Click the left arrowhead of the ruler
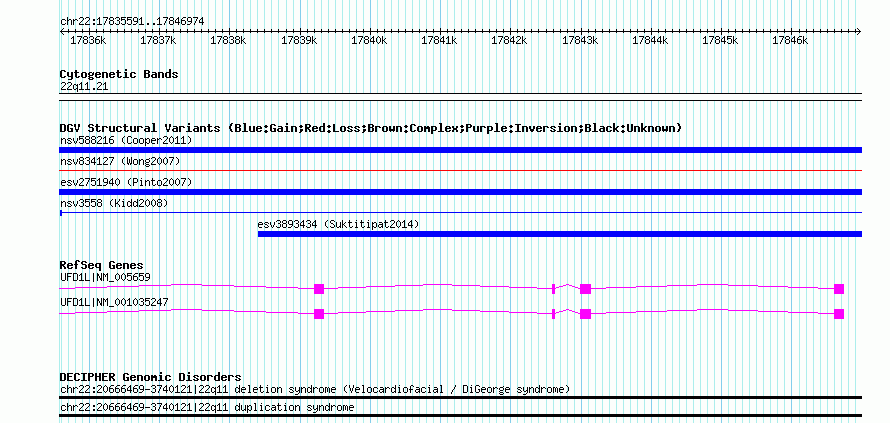Viewport: 890px width, 423px height. coord(63,31)
